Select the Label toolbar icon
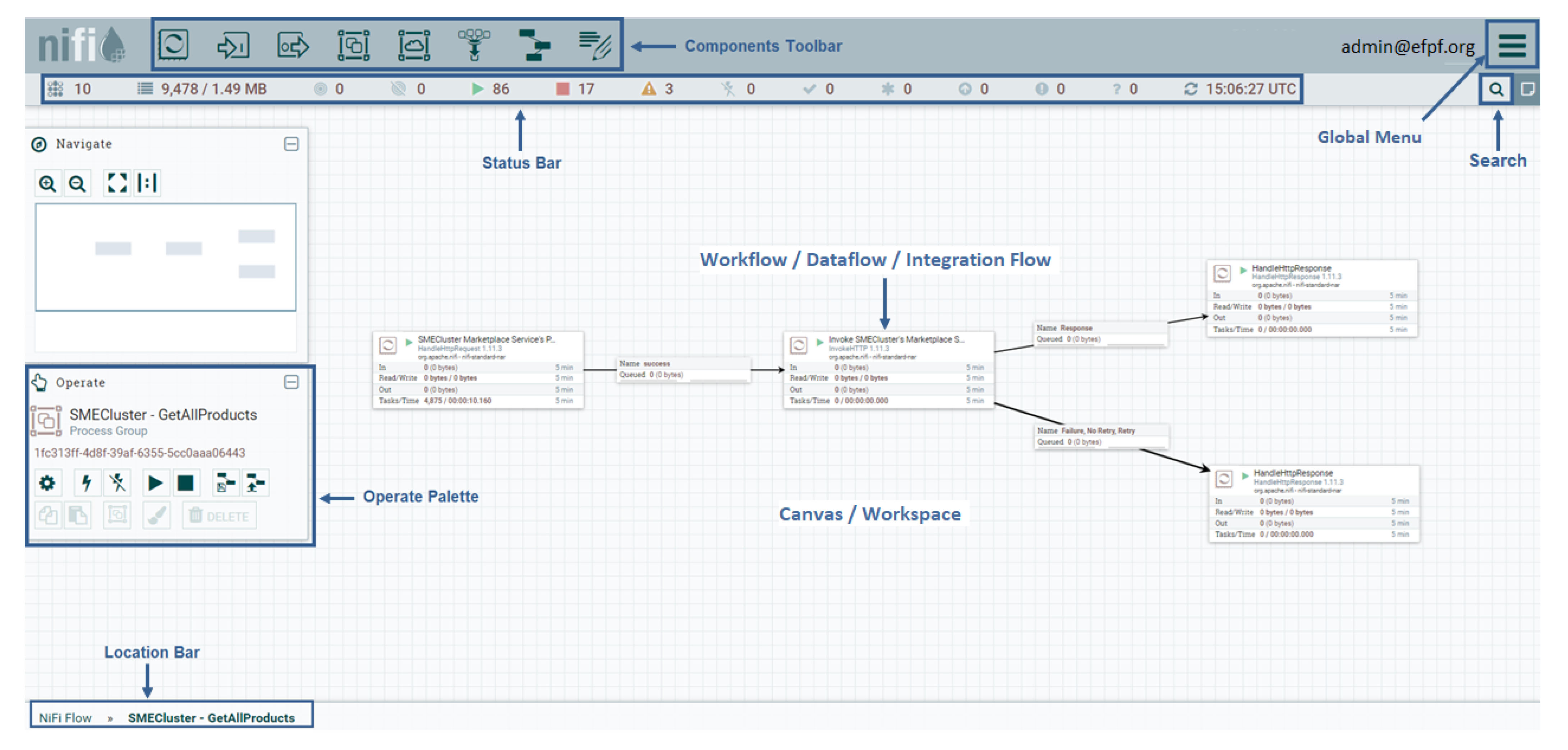The width and height of the screenshot is (1568, 750). pyautogui.click(x=594, y=45)
